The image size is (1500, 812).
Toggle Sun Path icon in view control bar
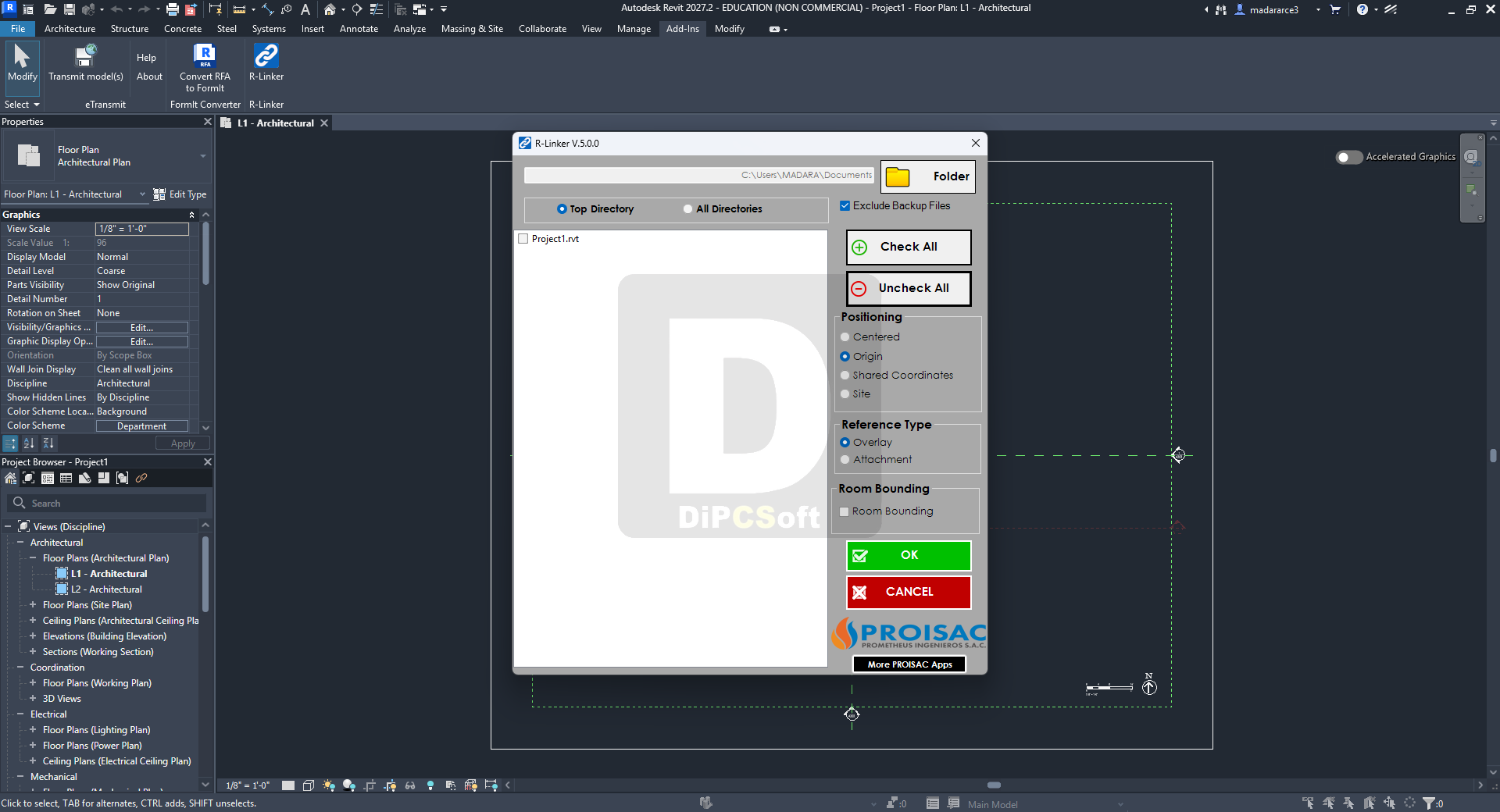coord(329,785)
